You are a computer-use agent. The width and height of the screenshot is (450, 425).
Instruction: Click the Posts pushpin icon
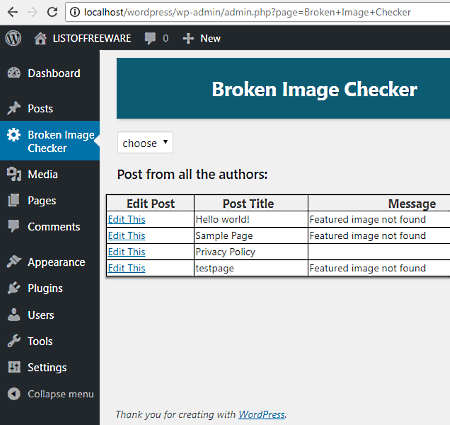coord(14,108)
